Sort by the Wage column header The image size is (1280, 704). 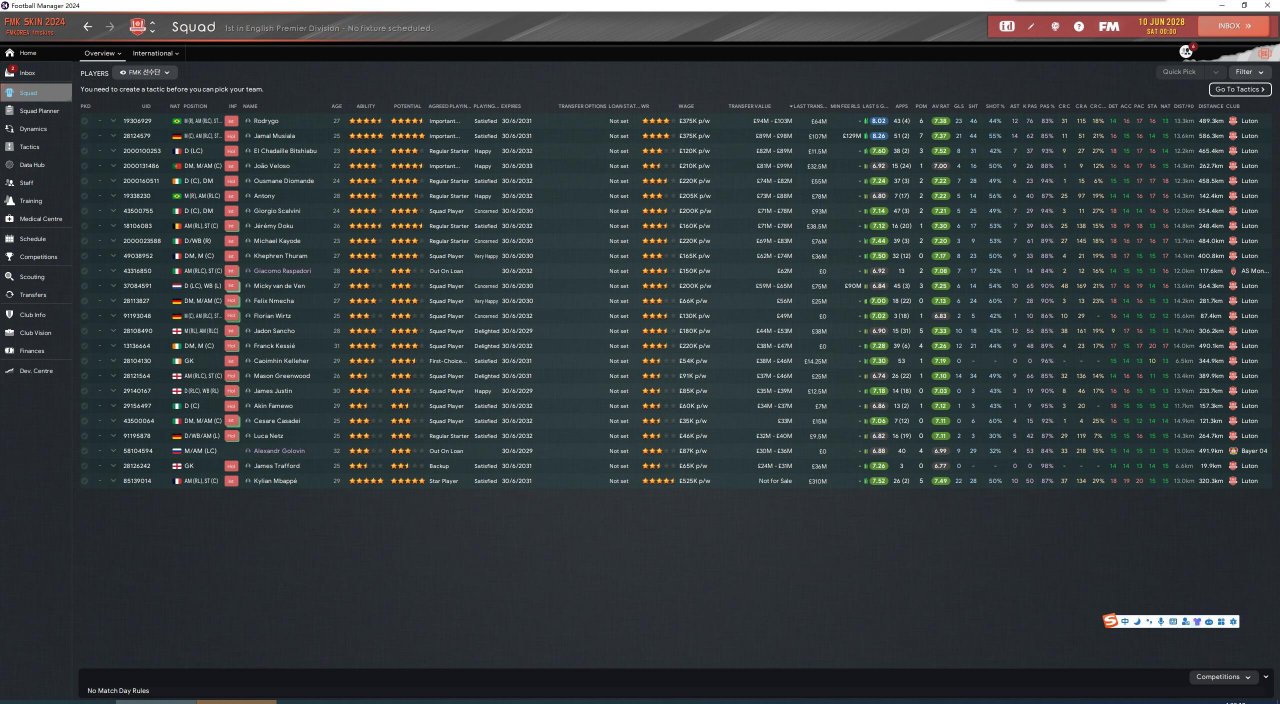[686, 106]
